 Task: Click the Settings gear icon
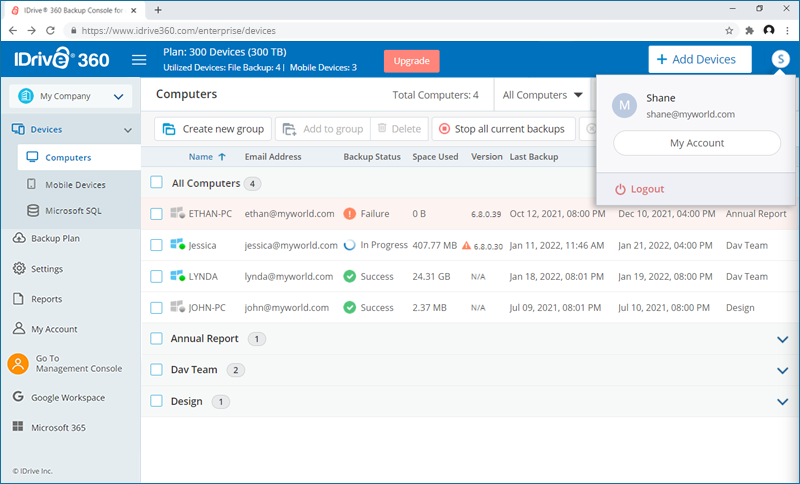[19, 268]
